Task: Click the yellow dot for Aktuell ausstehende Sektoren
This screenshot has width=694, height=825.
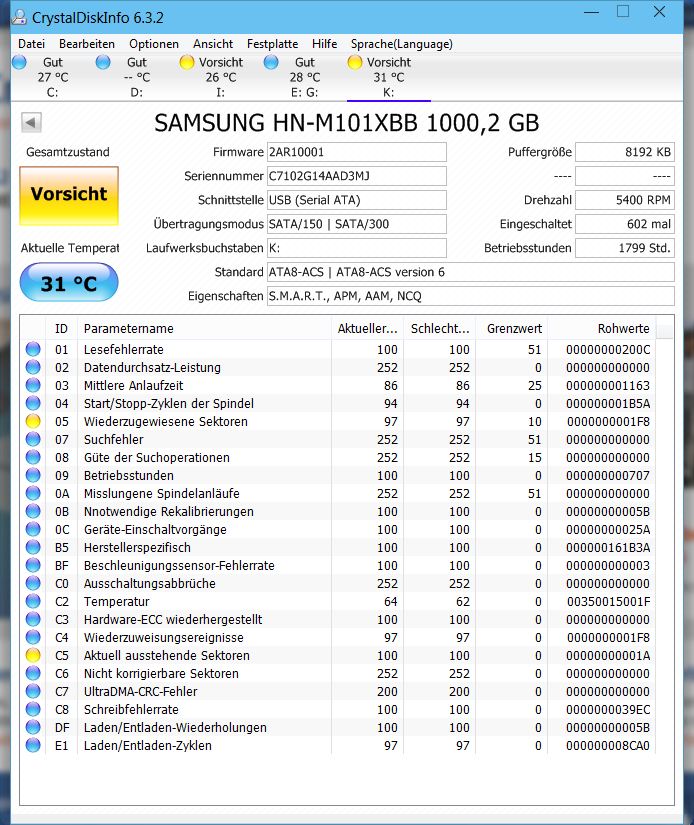Action: tap(33, 656)
